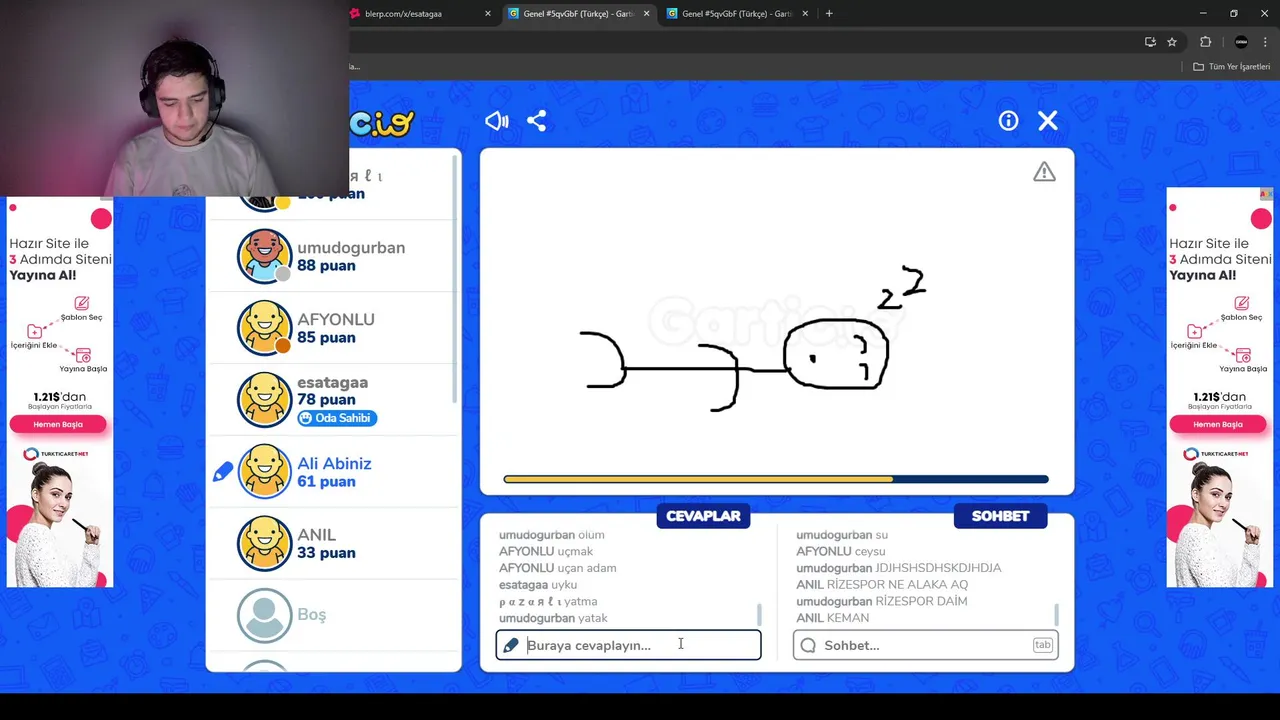This screenshot has height=720, width=1280.
Task: Click TURKTICARET.NET logo in right ad
Action: click(1218, 454)
